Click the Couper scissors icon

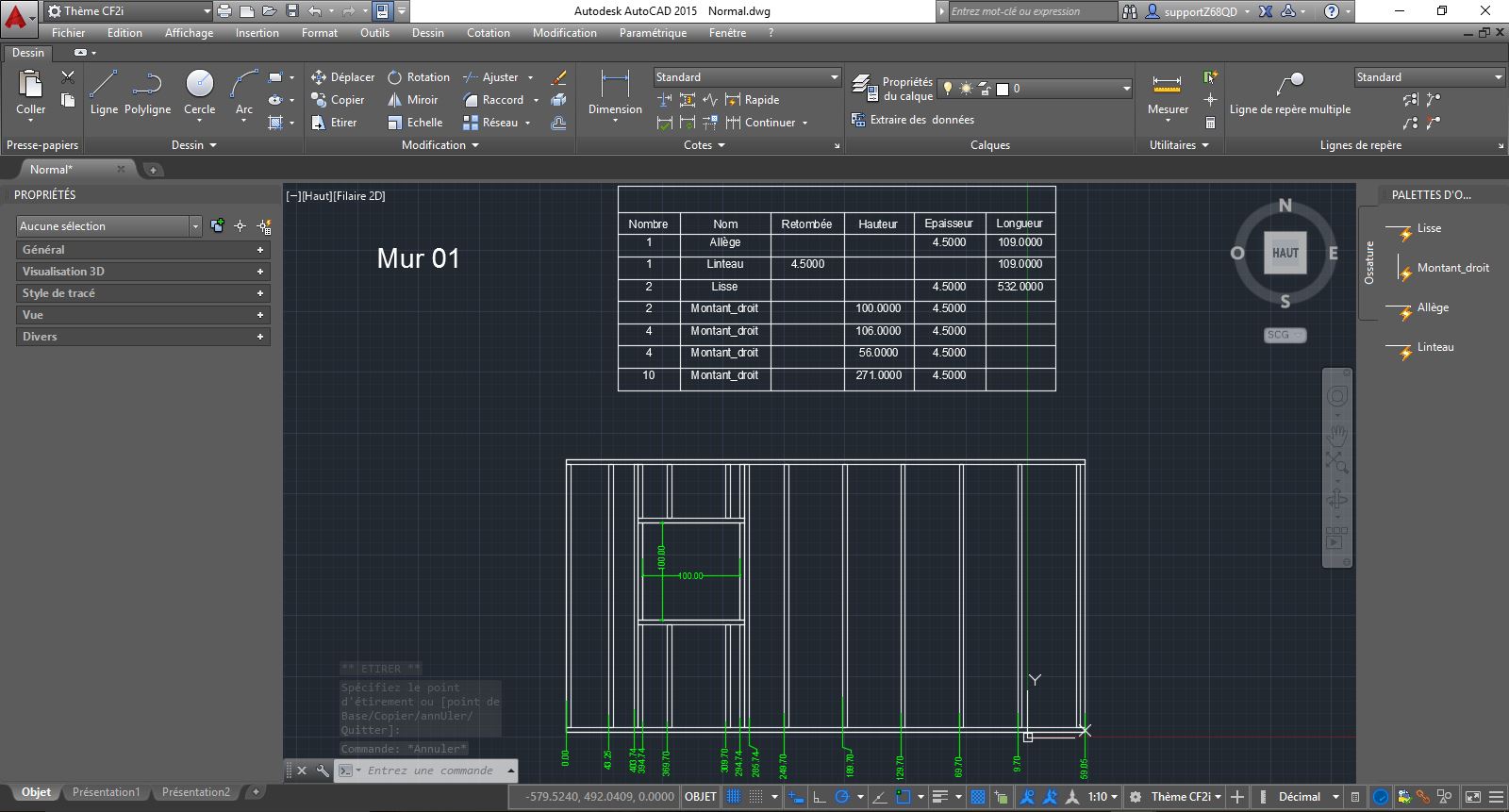point(68,76)
